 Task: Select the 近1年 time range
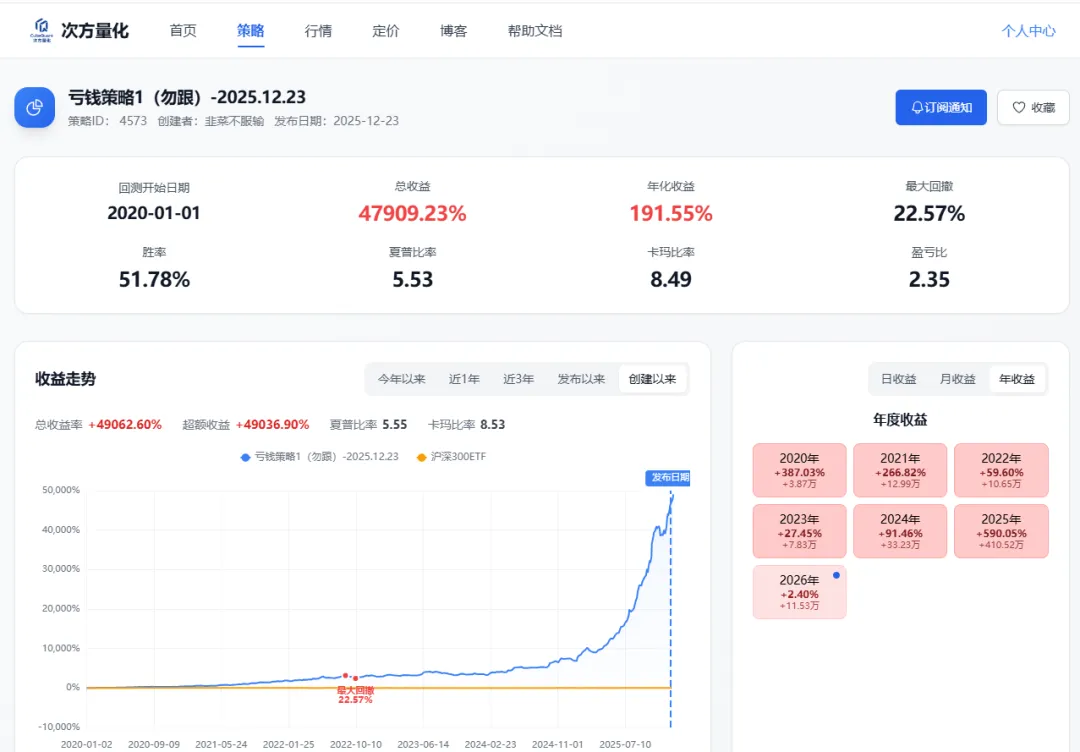click(x=464, y=379)
